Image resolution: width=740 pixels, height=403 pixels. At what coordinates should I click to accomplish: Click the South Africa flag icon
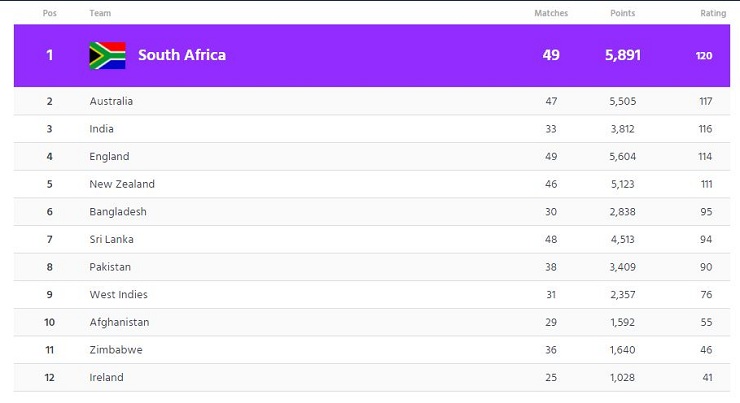(108, 56)
